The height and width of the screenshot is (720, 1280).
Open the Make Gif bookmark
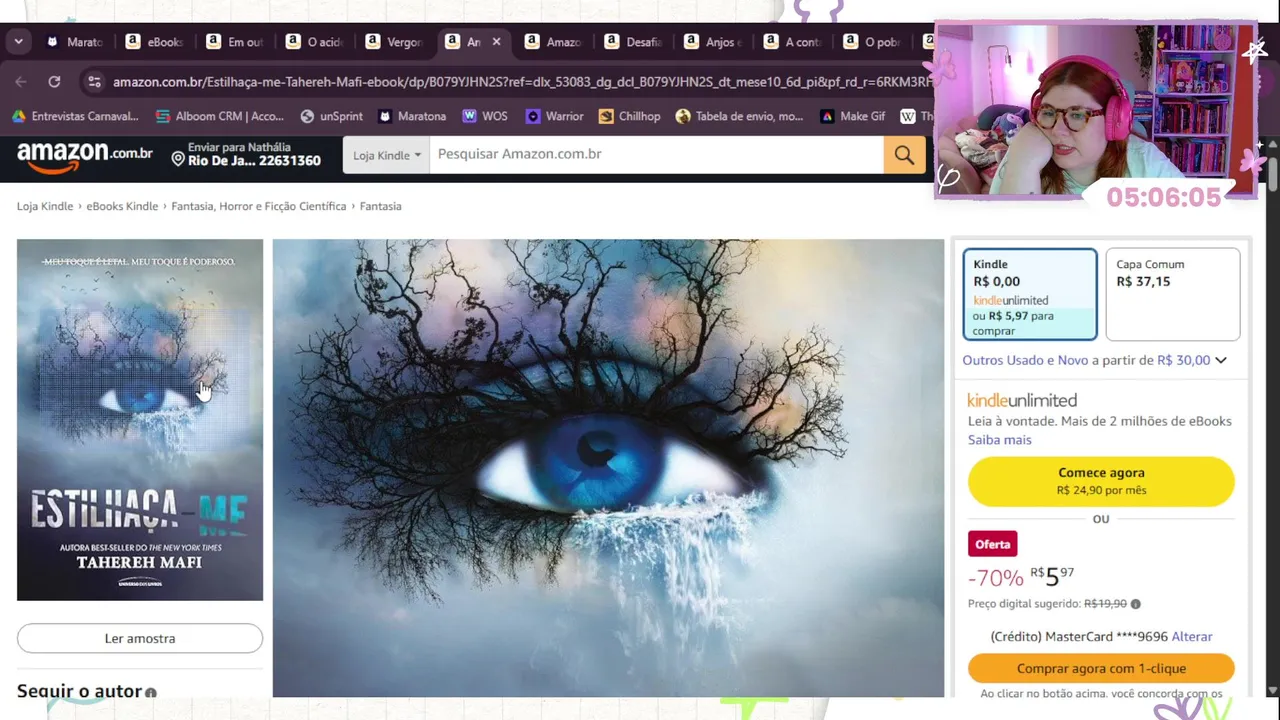click(x=852, y=116)
